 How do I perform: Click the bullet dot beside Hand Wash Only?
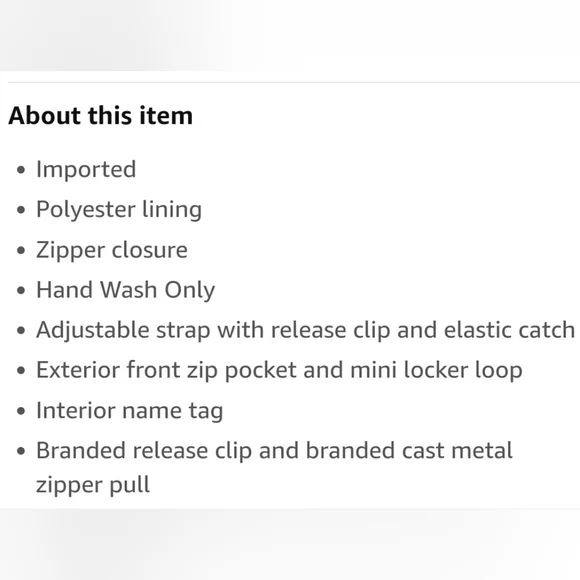coord(21,290)
